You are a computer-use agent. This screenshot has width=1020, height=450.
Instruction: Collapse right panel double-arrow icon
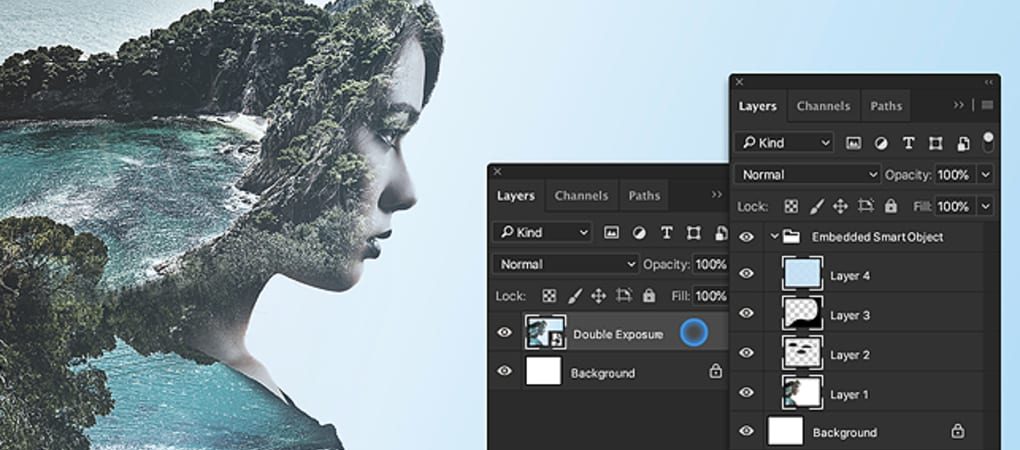point(989,83)
